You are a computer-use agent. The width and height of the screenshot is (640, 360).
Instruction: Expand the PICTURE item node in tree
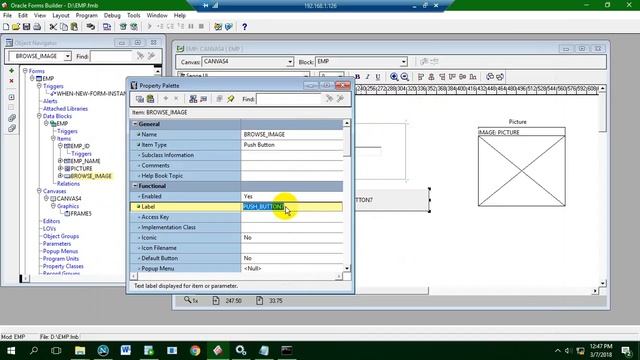click(x=60, y=168)
